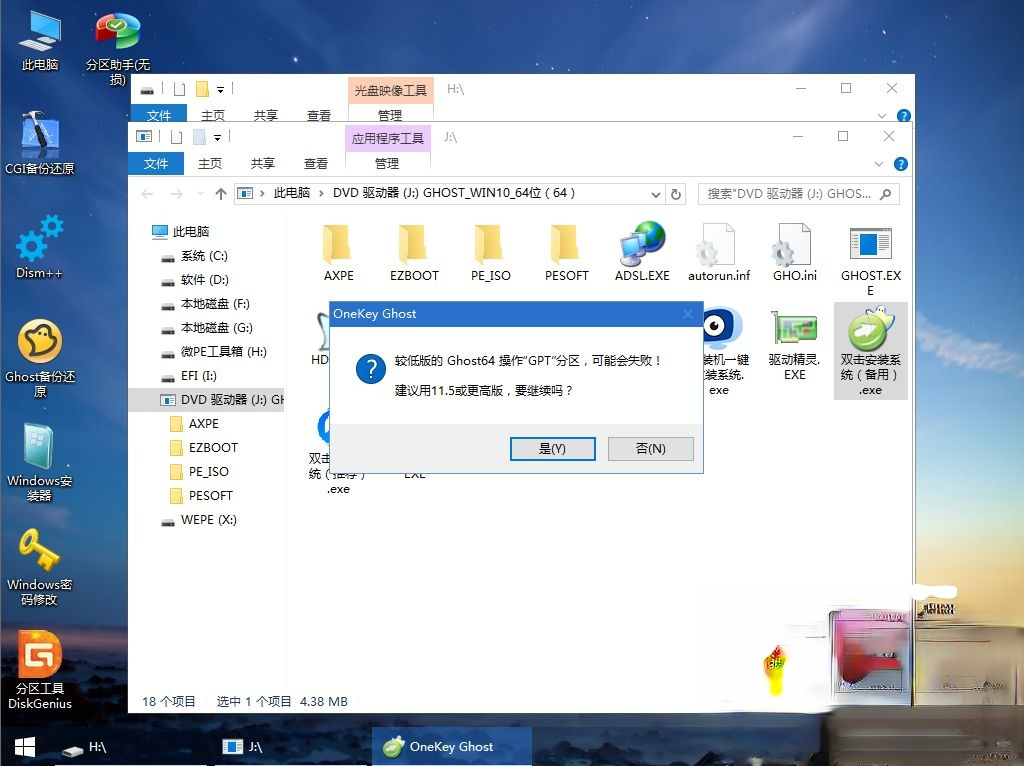This screenshot has width=1024, height=766.
Task: Expand the ribbon in J:\ window
Action: [879, 164]
